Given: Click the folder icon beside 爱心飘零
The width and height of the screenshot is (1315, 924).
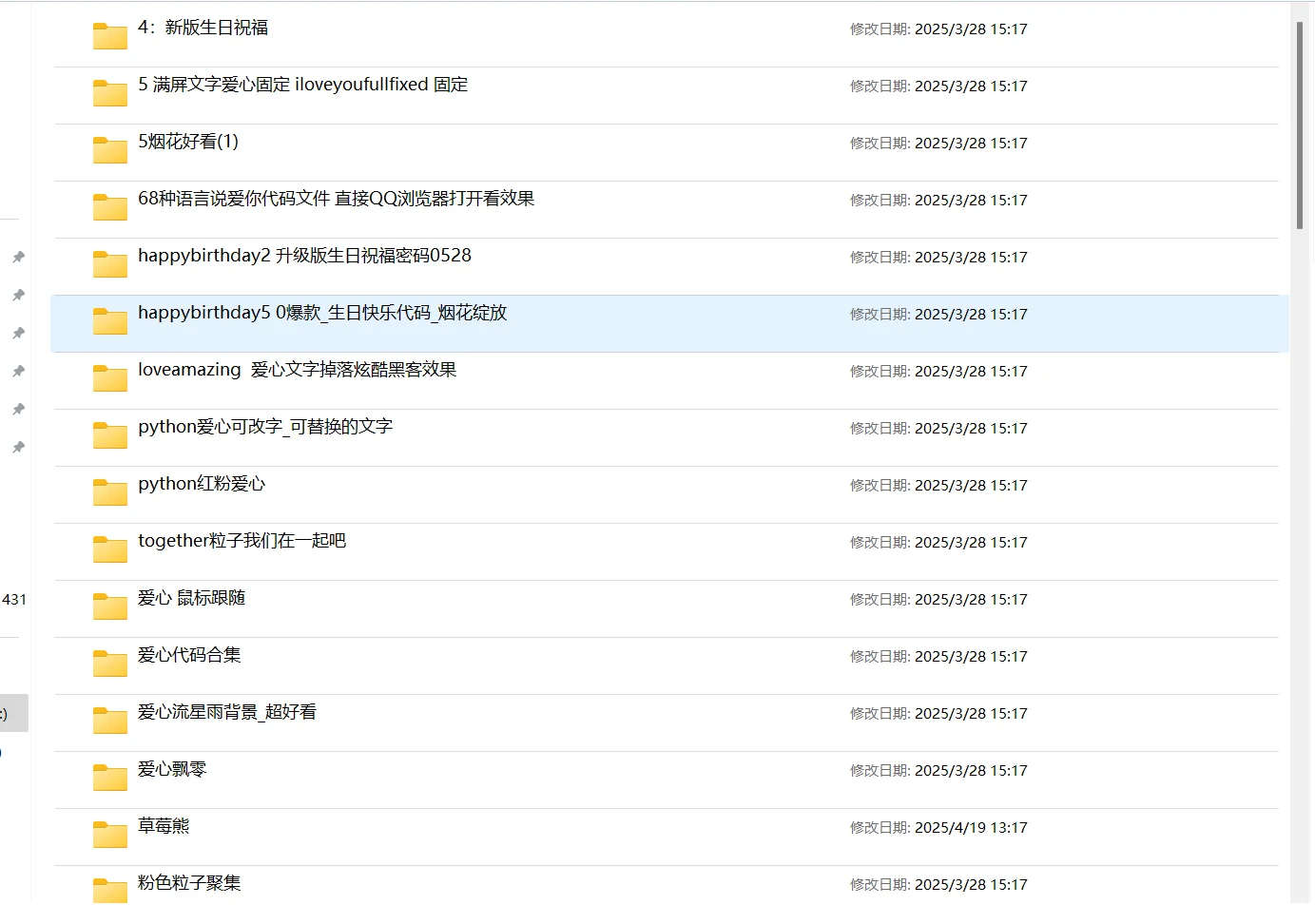Looking at the screenshot, I should point(109,777).
